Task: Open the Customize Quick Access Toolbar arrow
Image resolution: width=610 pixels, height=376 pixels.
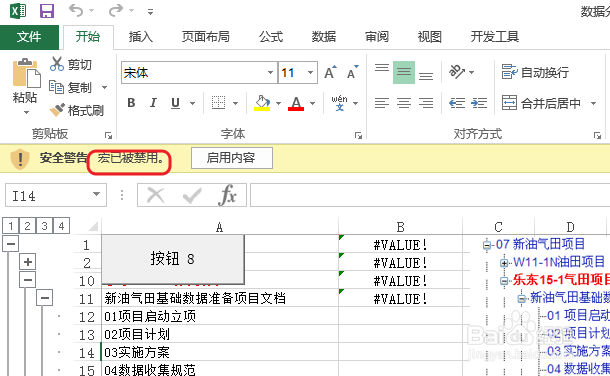Action: (150, 12)
